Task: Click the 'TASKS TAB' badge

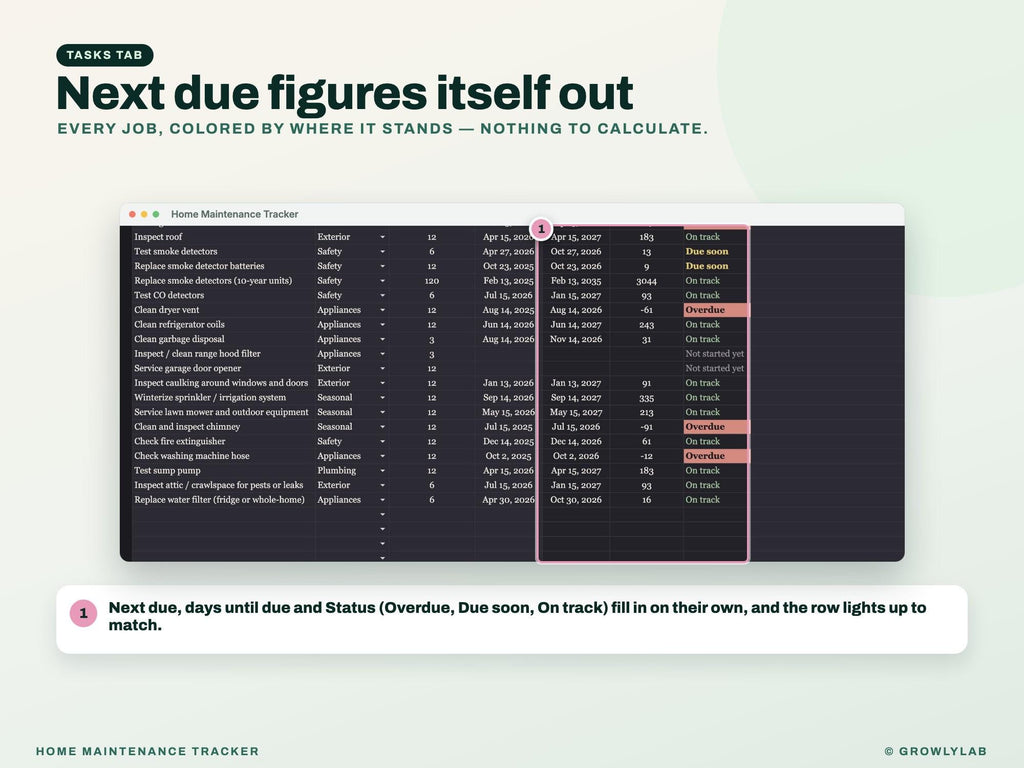Action: click(104, 55)
